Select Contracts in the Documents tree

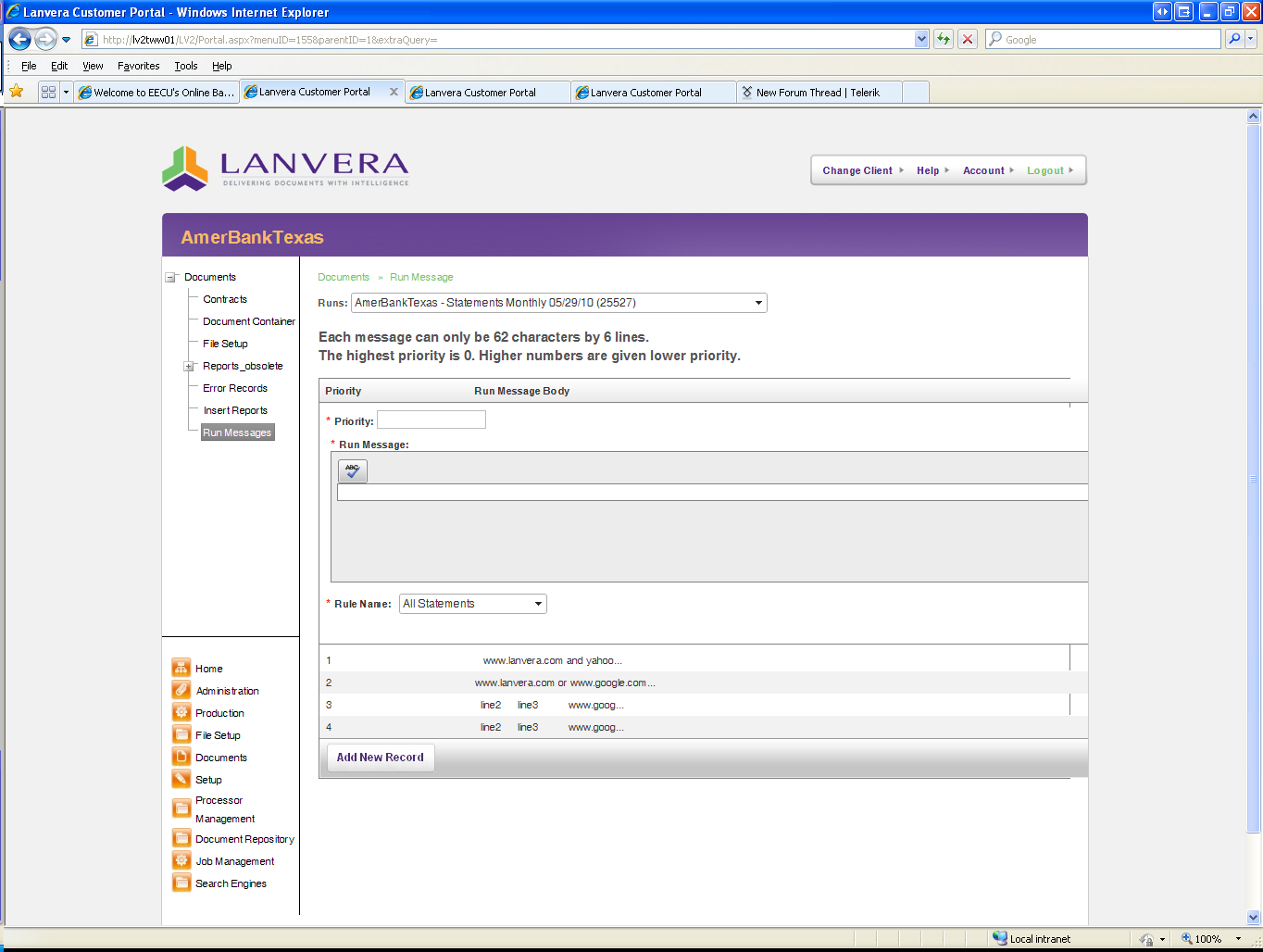225,299
